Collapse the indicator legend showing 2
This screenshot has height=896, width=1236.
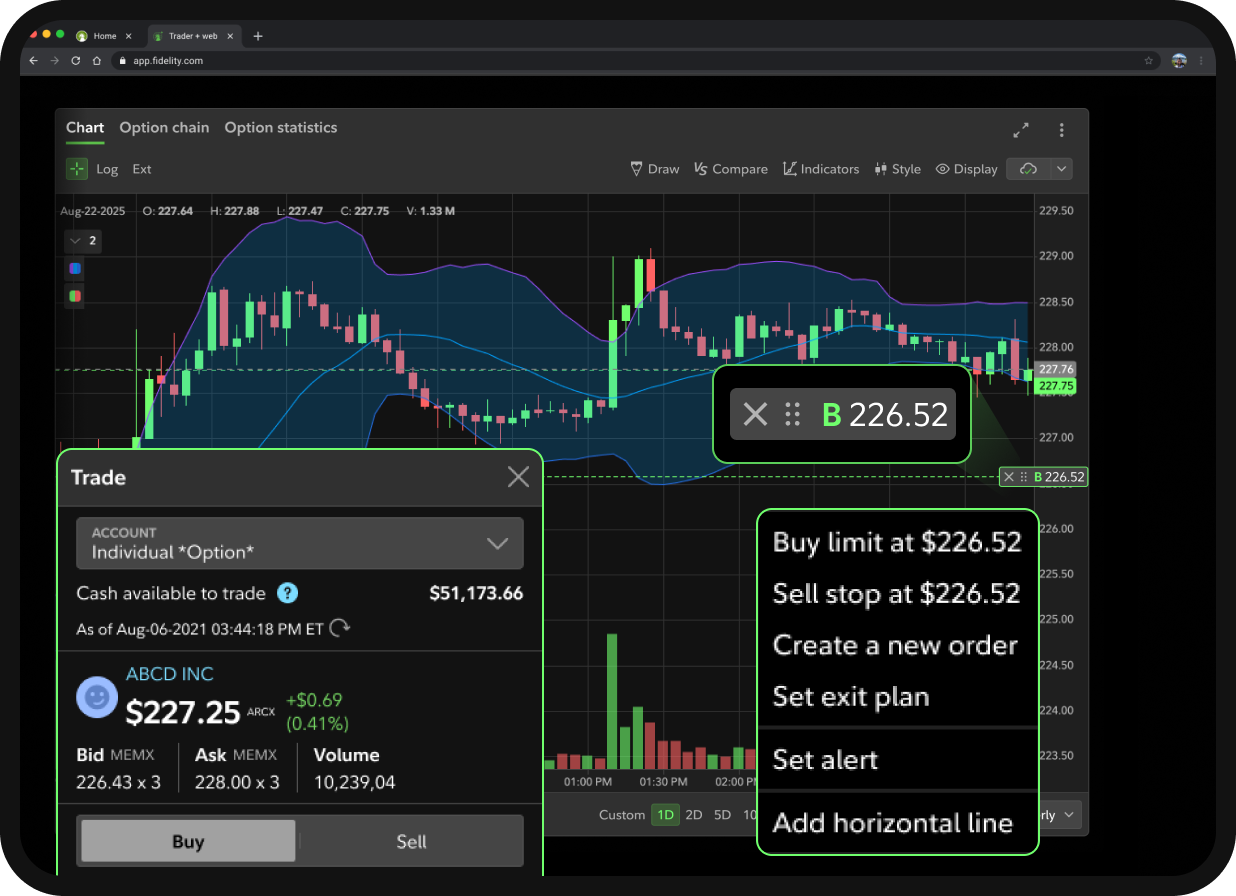75,241
